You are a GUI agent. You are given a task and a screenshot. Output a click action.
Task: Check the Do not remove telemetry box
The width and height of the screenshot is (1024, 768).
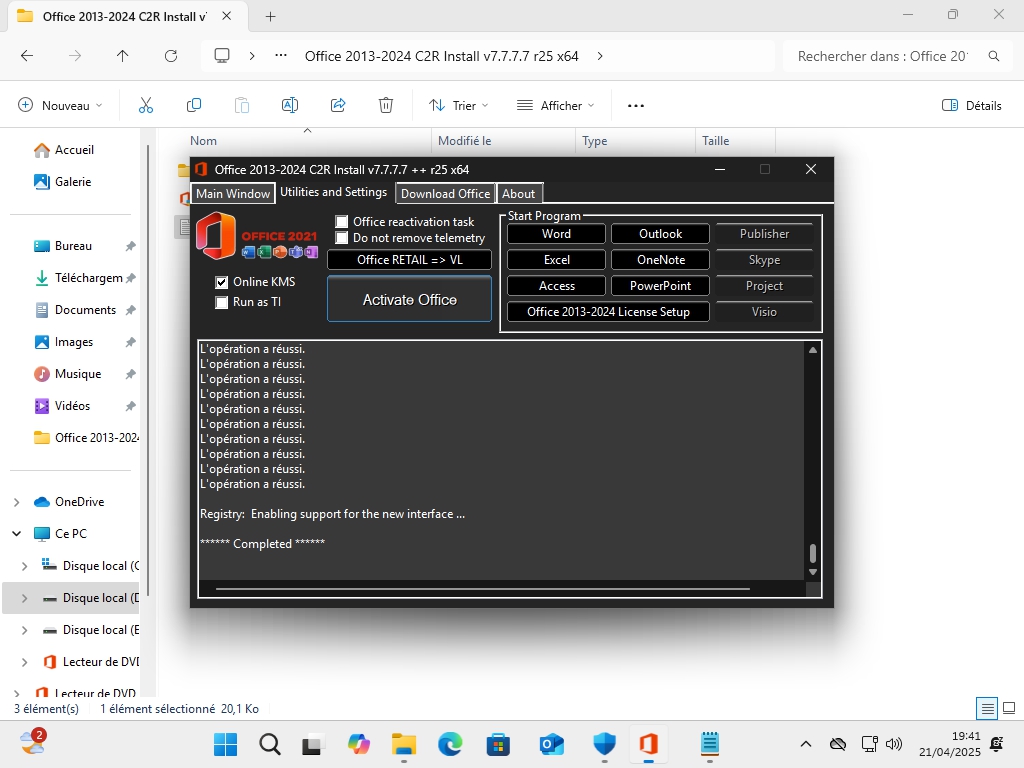342,238
